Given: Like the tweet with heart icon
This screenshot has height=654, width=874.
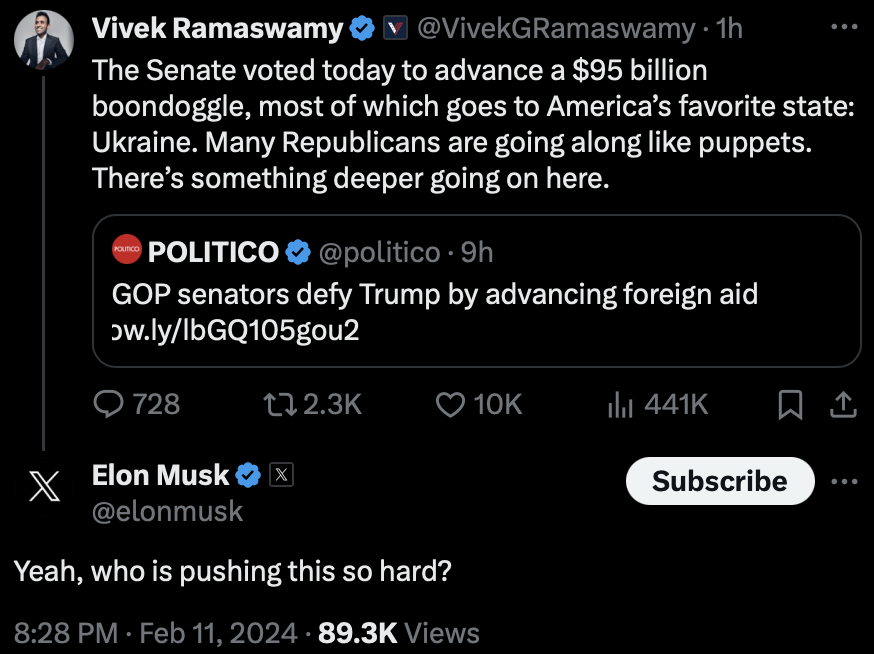Looking at the screenshot, I should [x=452, y=404].
